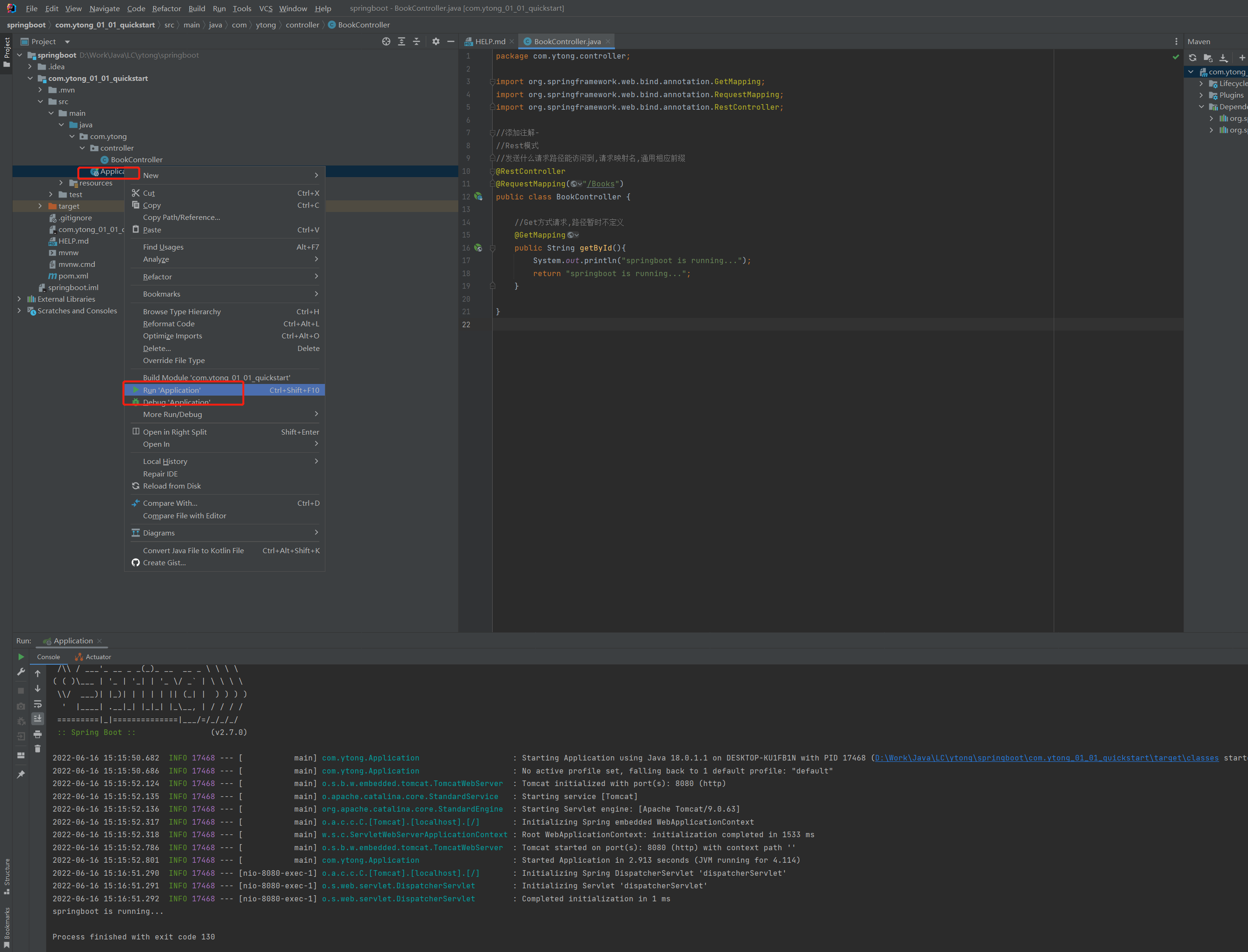
Task: Click the green Rerun Application button
Action: click(x=21, y=657)
